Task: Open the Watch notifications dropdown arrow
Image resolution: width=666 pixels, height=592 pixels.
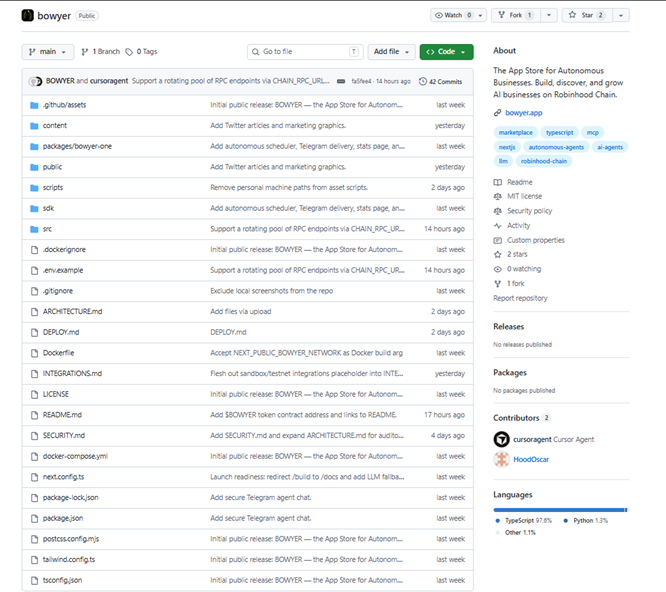Action: point(480,15)
